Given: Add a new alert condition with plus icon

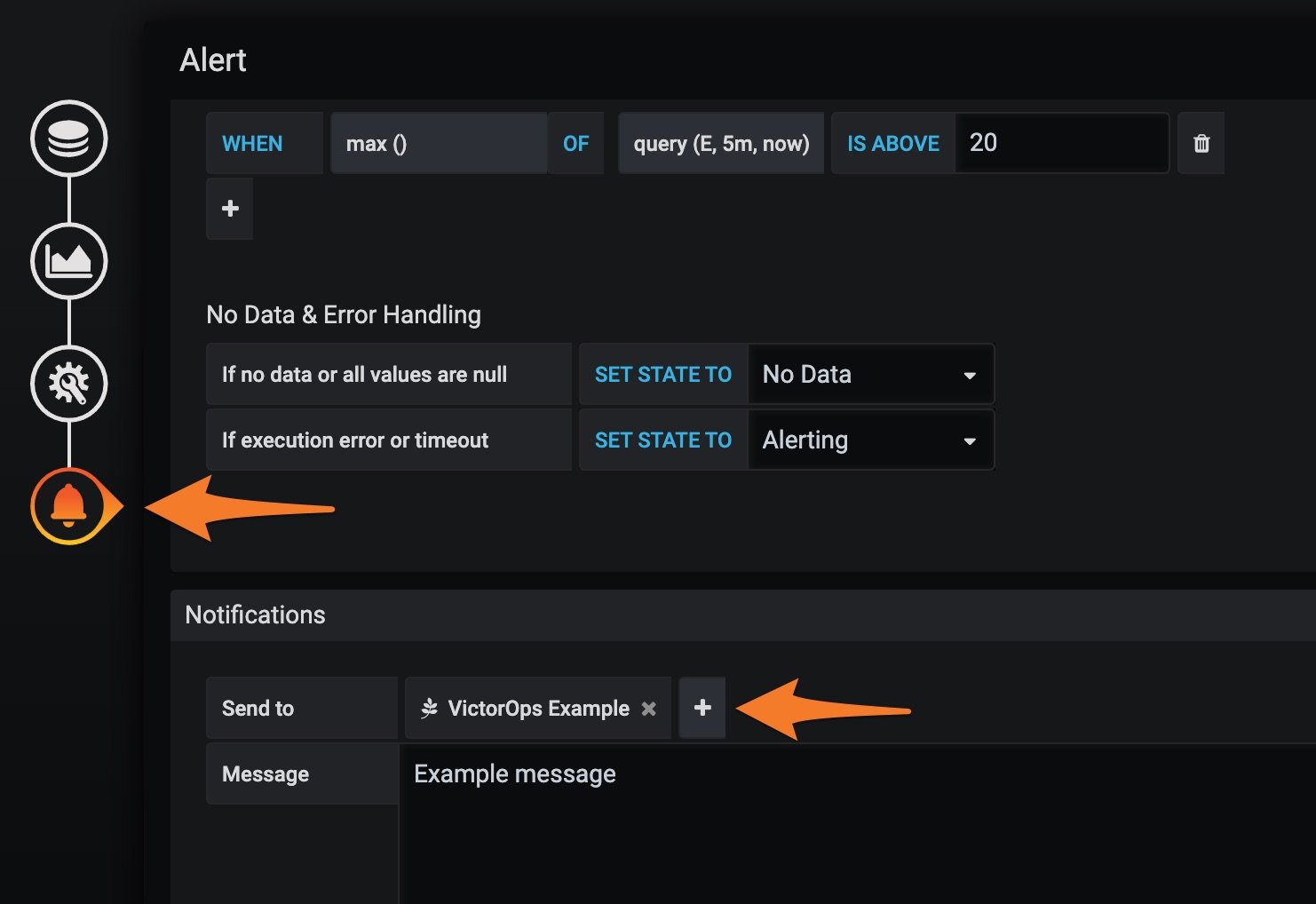Looking at the screenshot, I should (229, 209).
